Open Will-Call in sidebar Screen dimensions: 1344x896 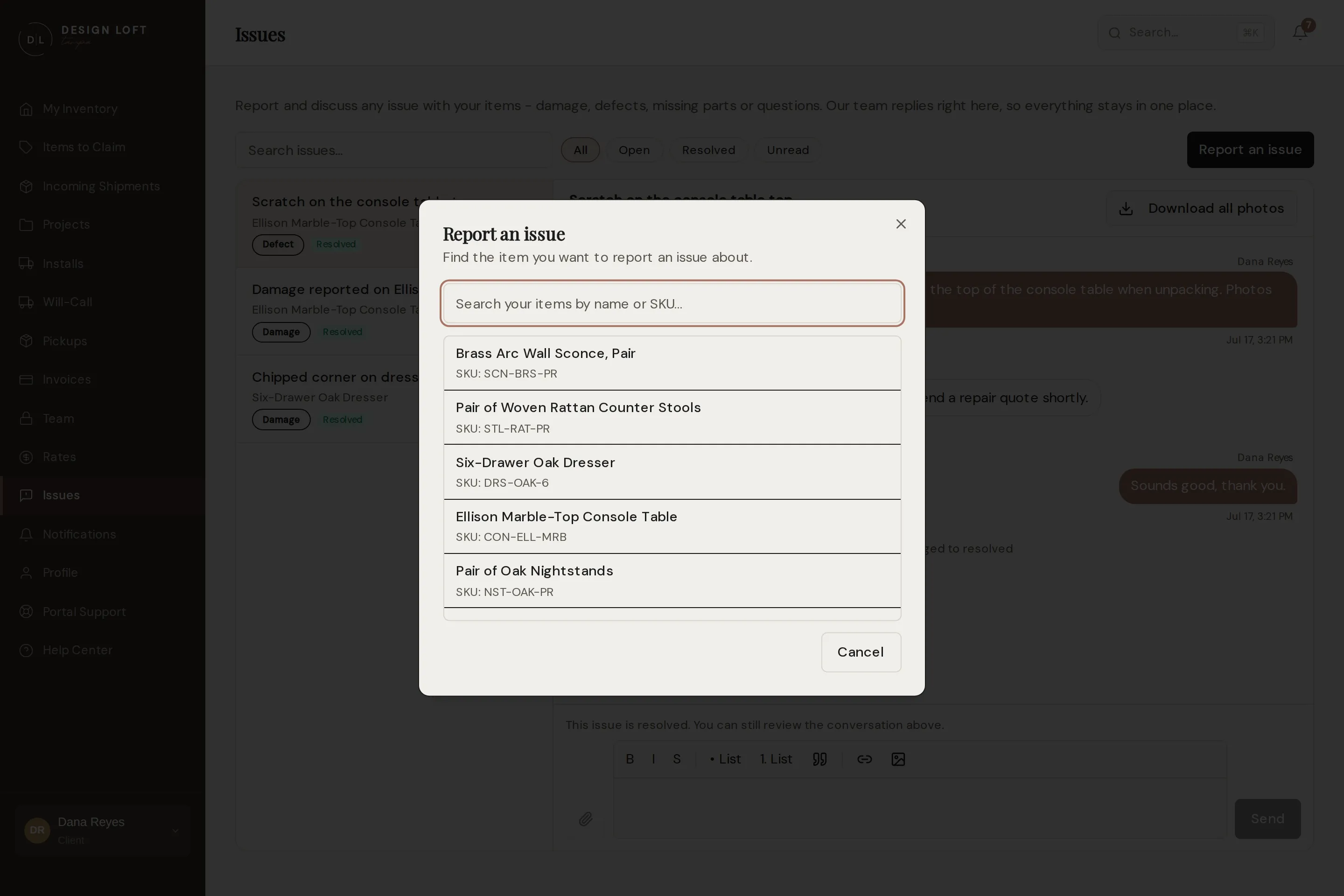[x=103, y=302]
